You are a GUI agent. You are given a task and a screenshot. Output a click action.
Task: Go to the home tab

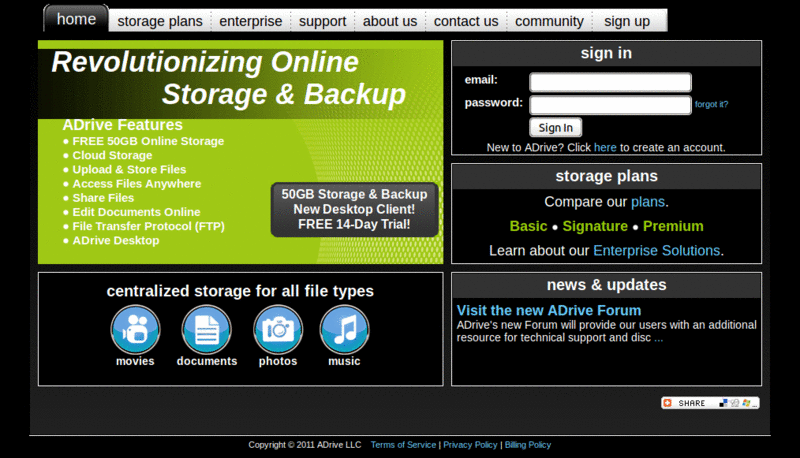point(77,19)
